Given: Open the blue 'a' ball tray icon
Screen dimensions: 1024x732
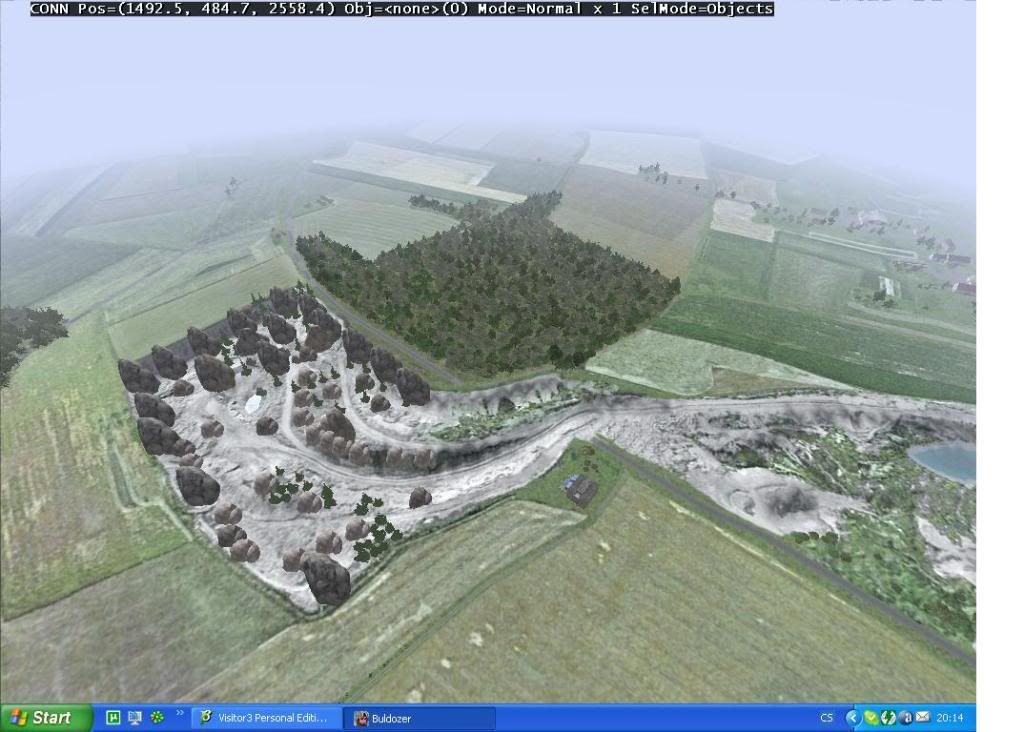Looking at the screenshot, I should pyautogui.click(x=904, y=718).
